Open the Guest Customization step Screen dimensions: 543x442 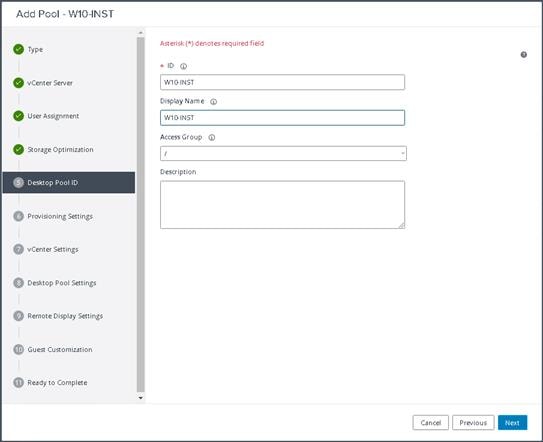[x=60, y=350]
